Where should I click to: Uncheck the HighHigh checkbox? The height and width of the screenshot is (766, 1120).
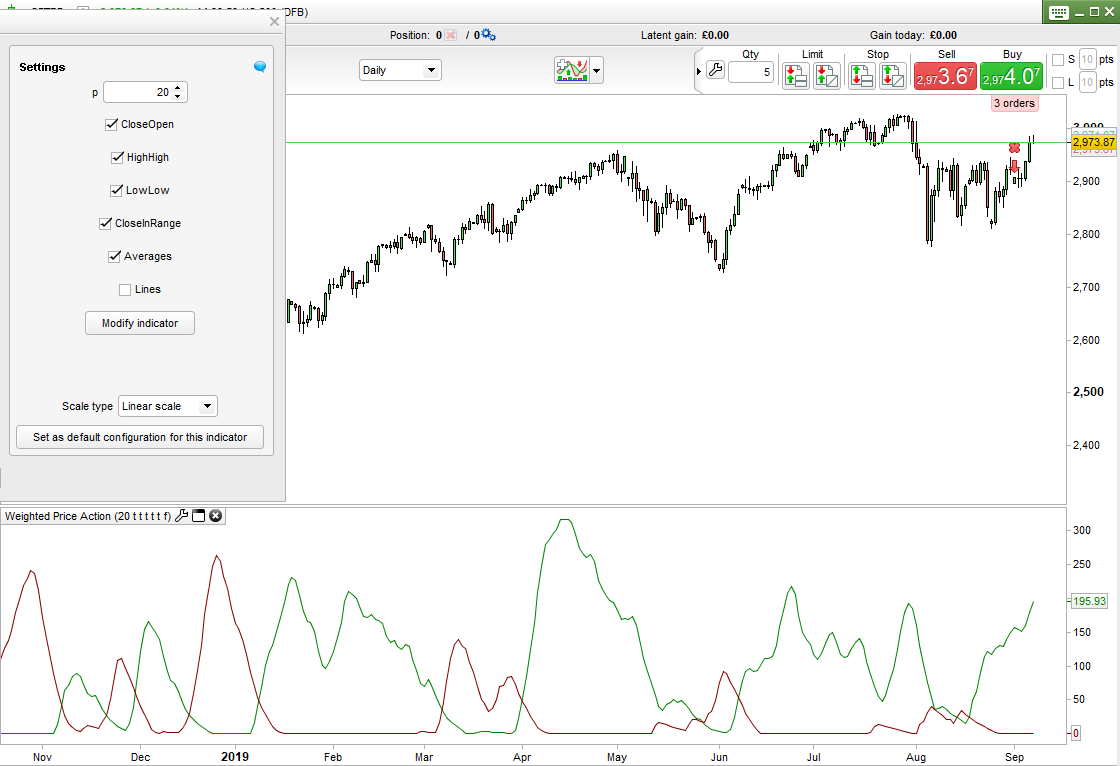coord(117,157)
